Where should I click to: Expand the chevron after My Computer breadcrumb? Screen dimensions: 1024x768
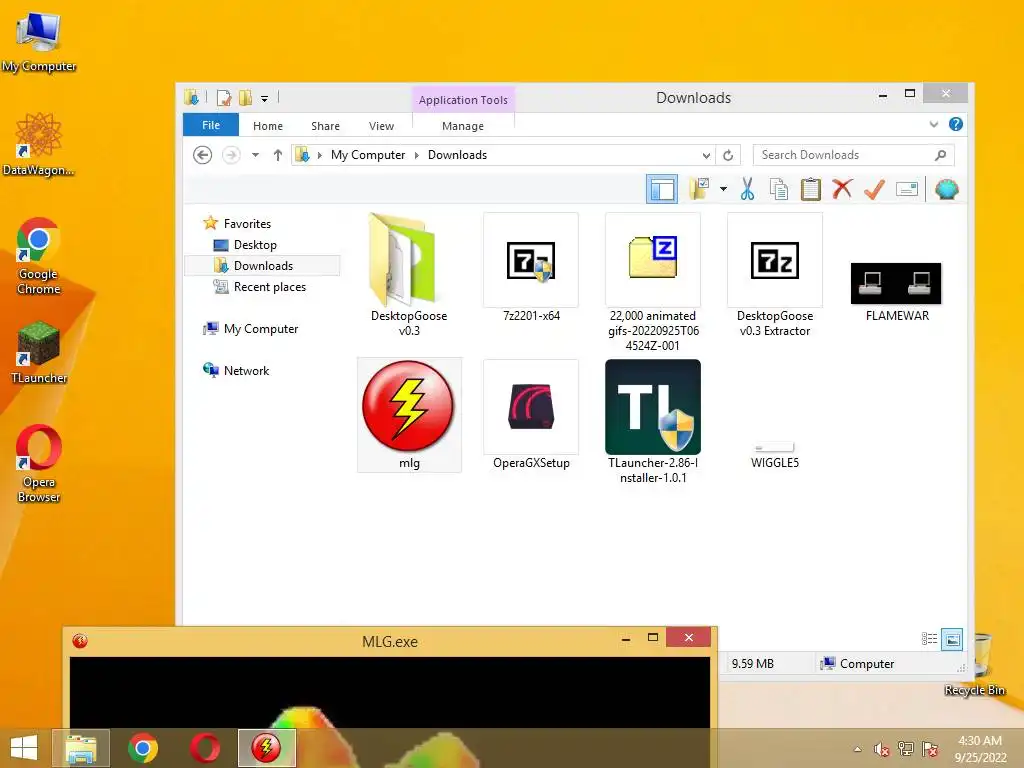click(417, 155)
